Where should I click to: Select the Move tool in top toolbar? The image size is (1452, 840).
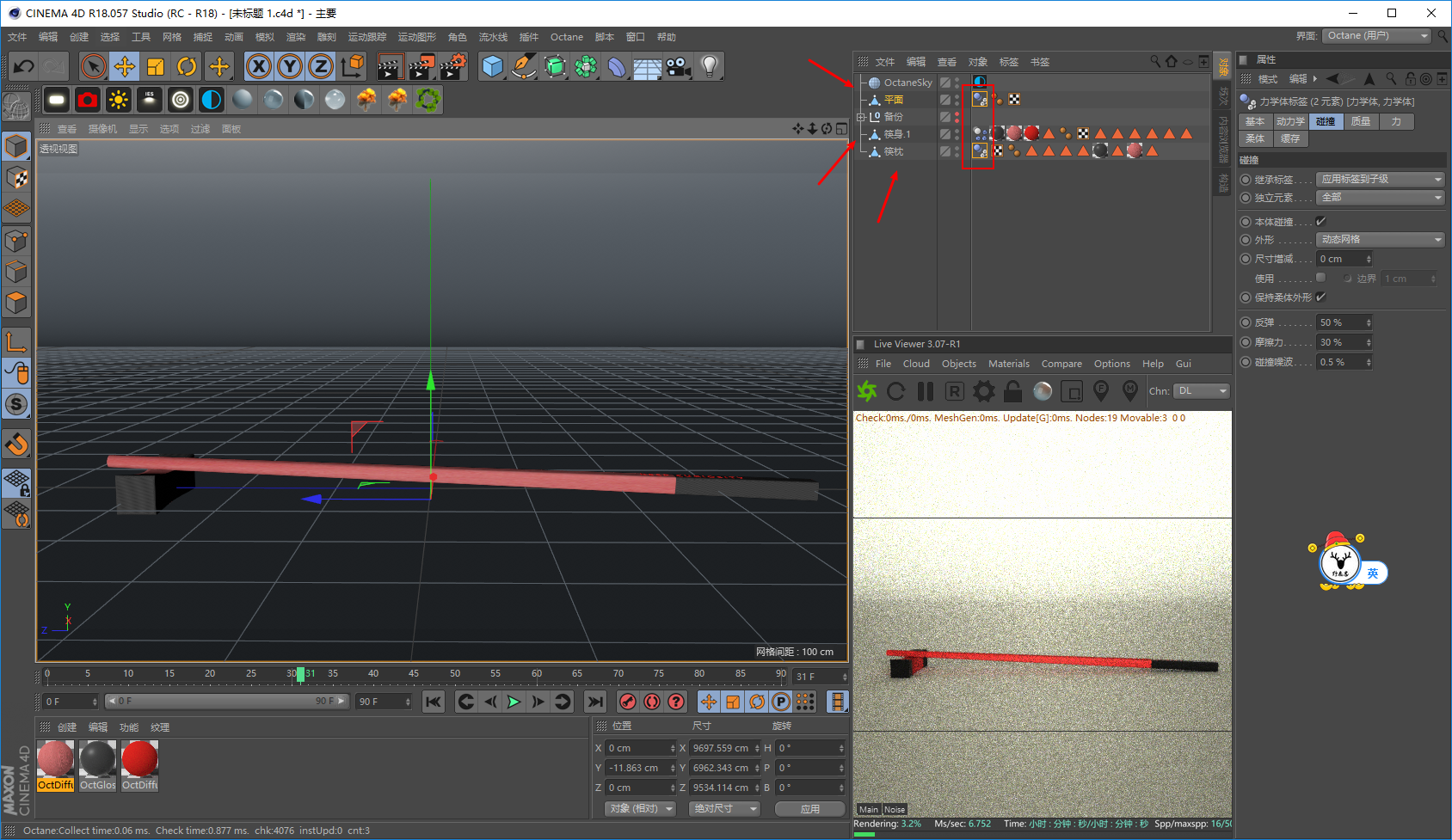coord(125,66)
